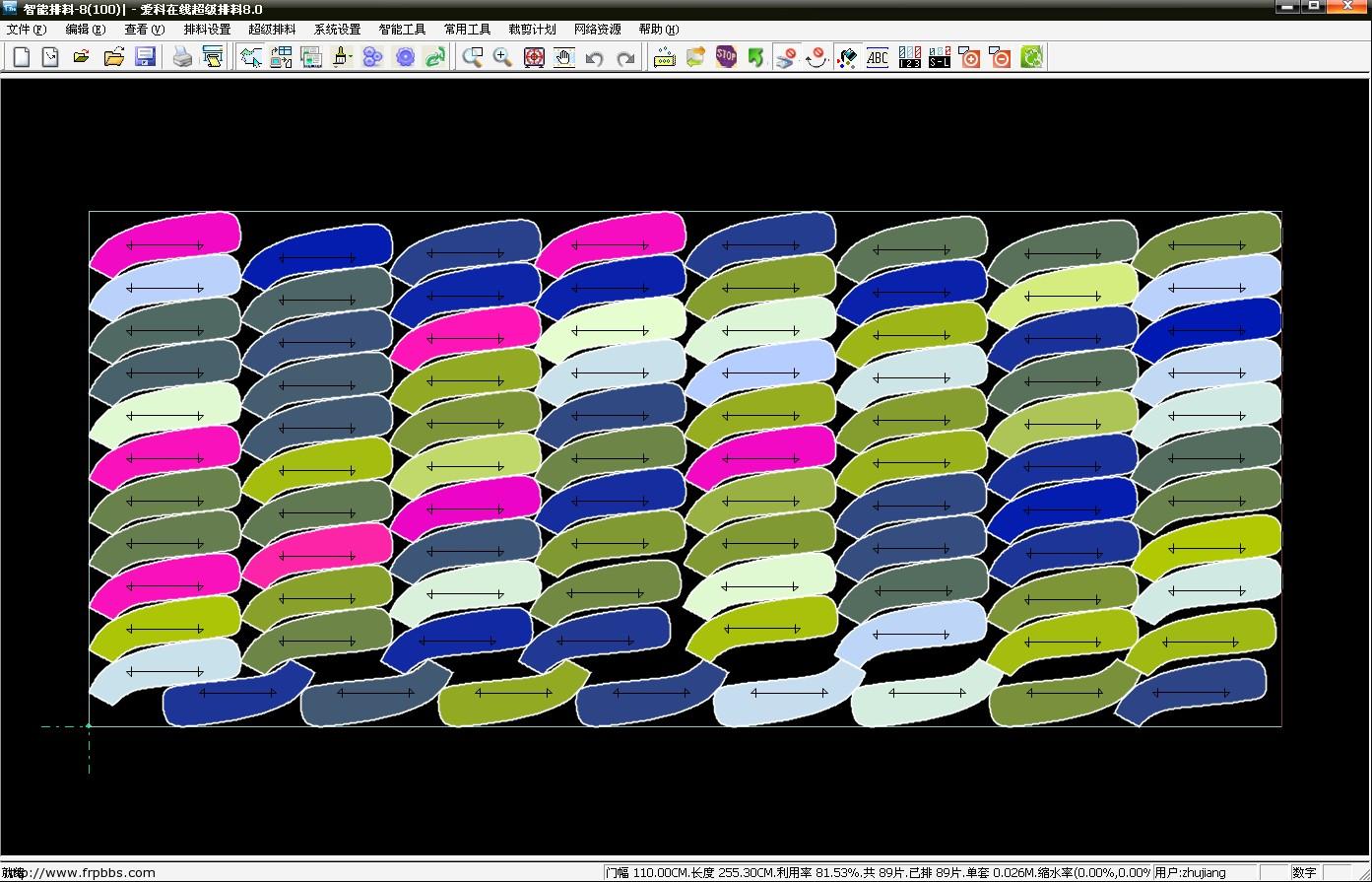Print the layout using the printer icon
The height and width of the screenshot is (882, 1372).
pyautogui.click(x=182, y=57)
